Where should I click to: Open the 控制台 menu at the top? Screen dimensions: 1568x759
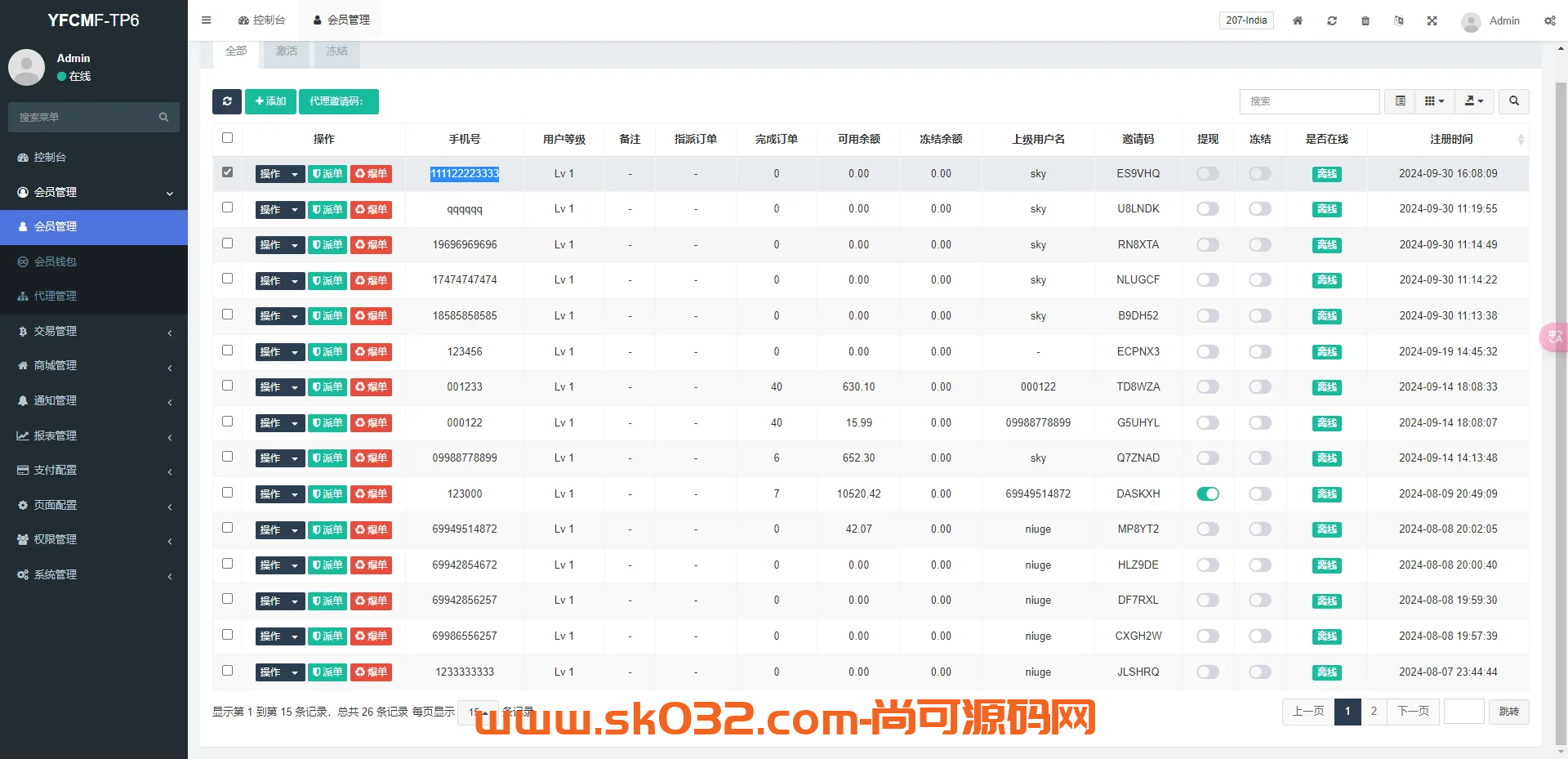(x=261, y=20)
